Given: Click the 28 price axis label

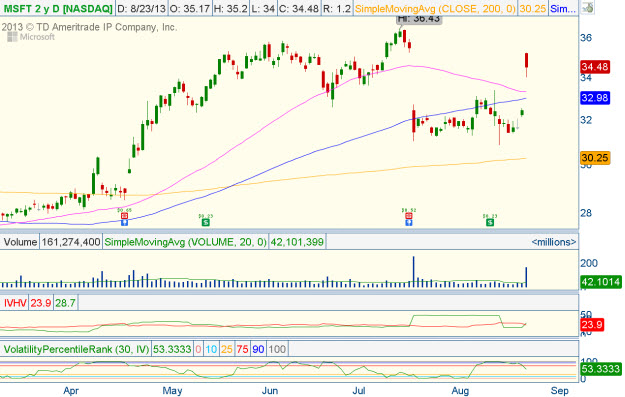Looking at the screenshot, I should (x=586, y=213).
